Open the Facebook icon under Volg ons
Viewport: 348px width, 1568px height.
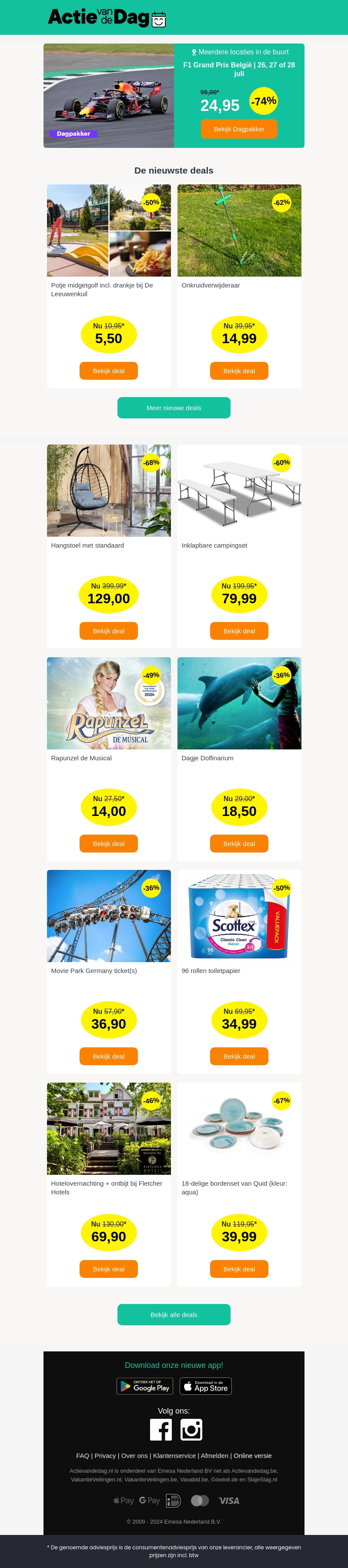(x=161, y=1430)
